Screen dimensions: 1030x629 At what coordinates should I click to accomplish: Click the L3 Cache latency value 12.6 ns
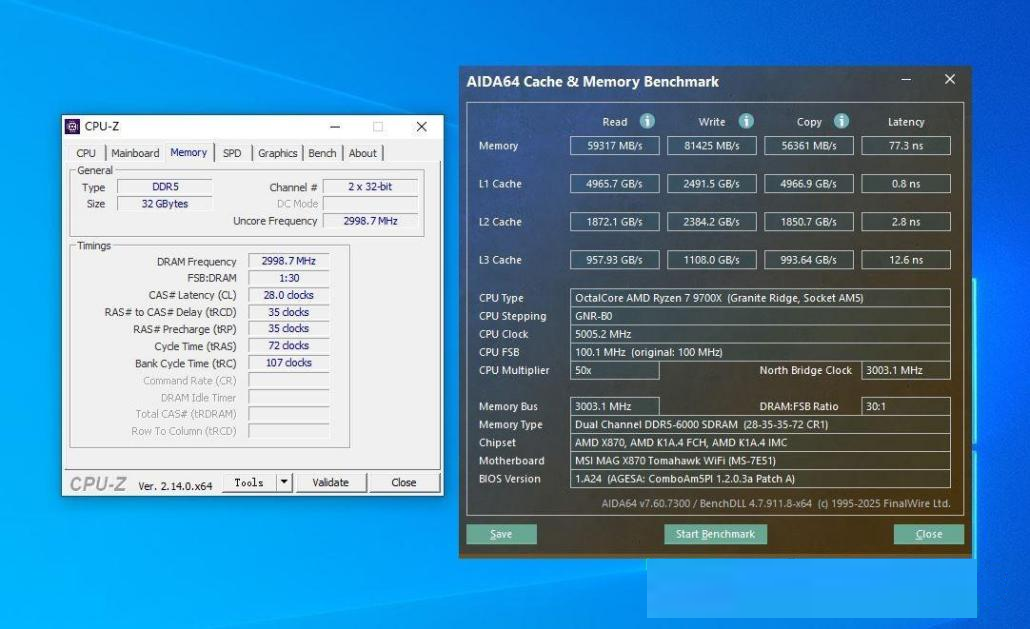pos(906,260)
